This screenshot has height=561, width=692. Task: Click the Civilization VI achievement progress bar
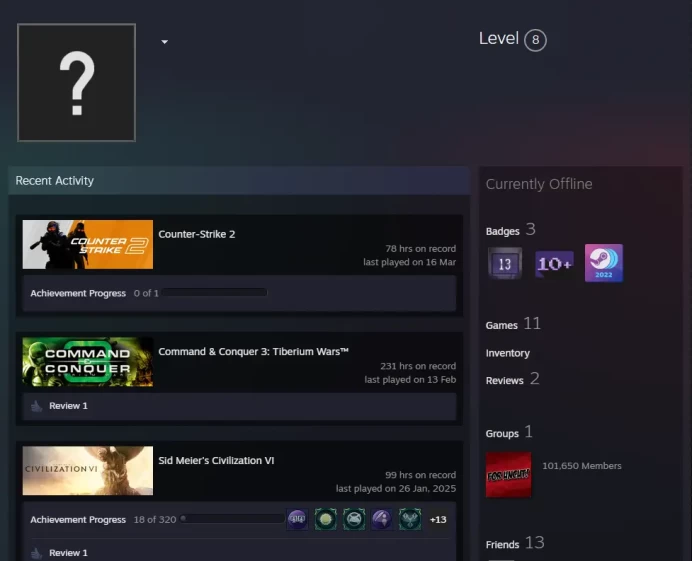232,519
